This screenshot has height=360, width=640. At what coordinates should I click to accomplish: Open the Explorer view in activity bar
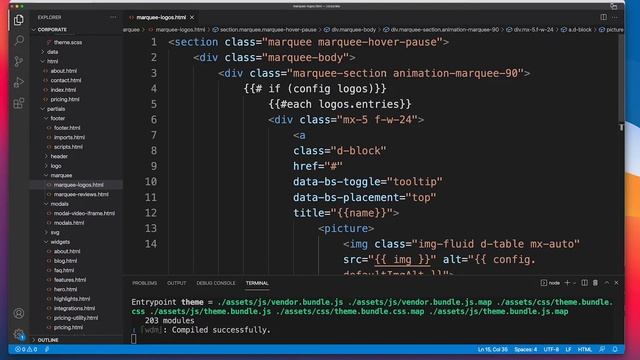coord(19,20)
